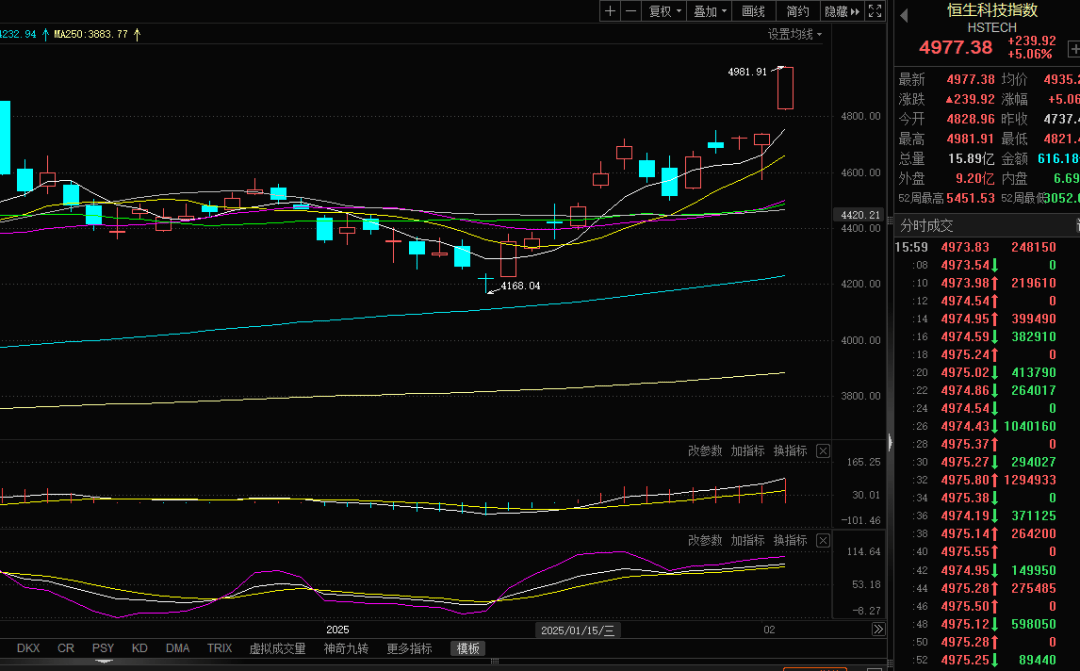This screenshot has height=671, width=1080.
Task: Click the 2025/01/15 date marker on timeline
Action: [x=579, y=630]
